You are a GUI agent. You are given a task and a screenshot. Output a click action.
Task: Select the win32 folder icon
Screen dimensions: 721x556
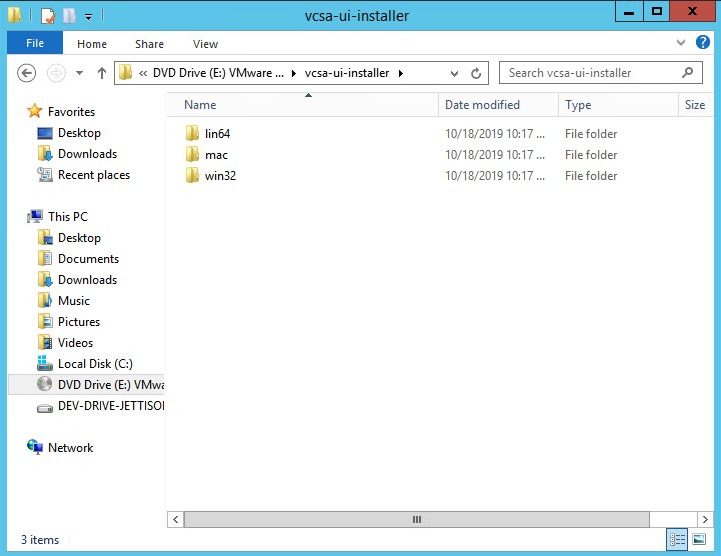[x=192, y=176]
